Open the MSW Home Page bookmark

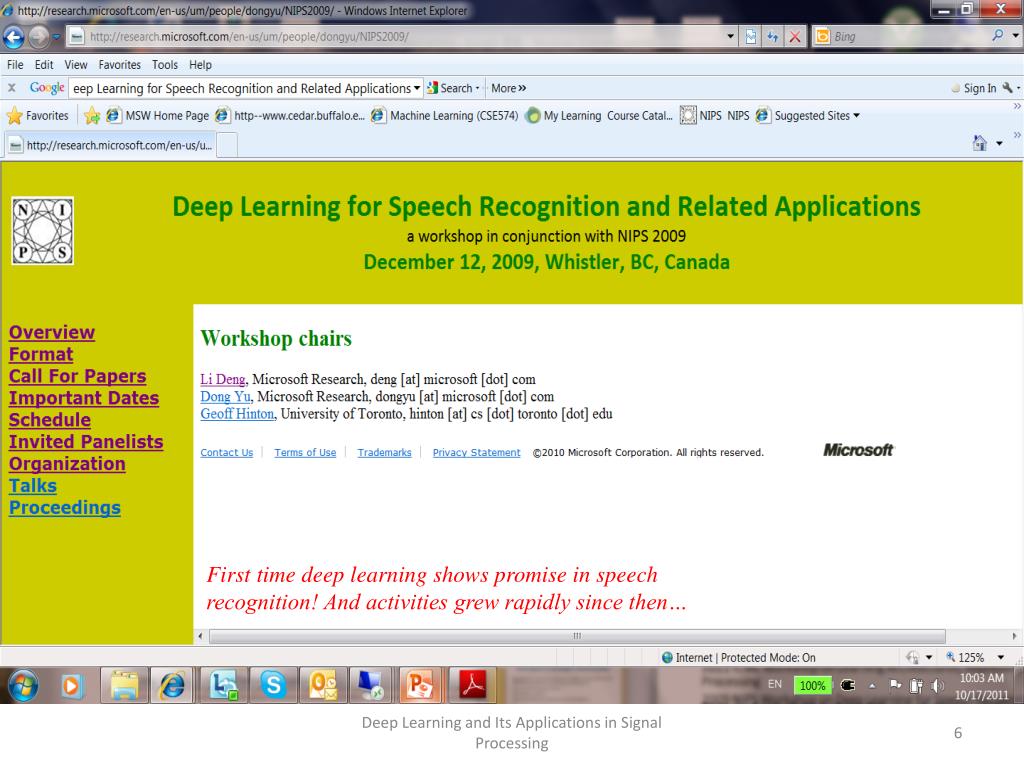click(158, 116)
